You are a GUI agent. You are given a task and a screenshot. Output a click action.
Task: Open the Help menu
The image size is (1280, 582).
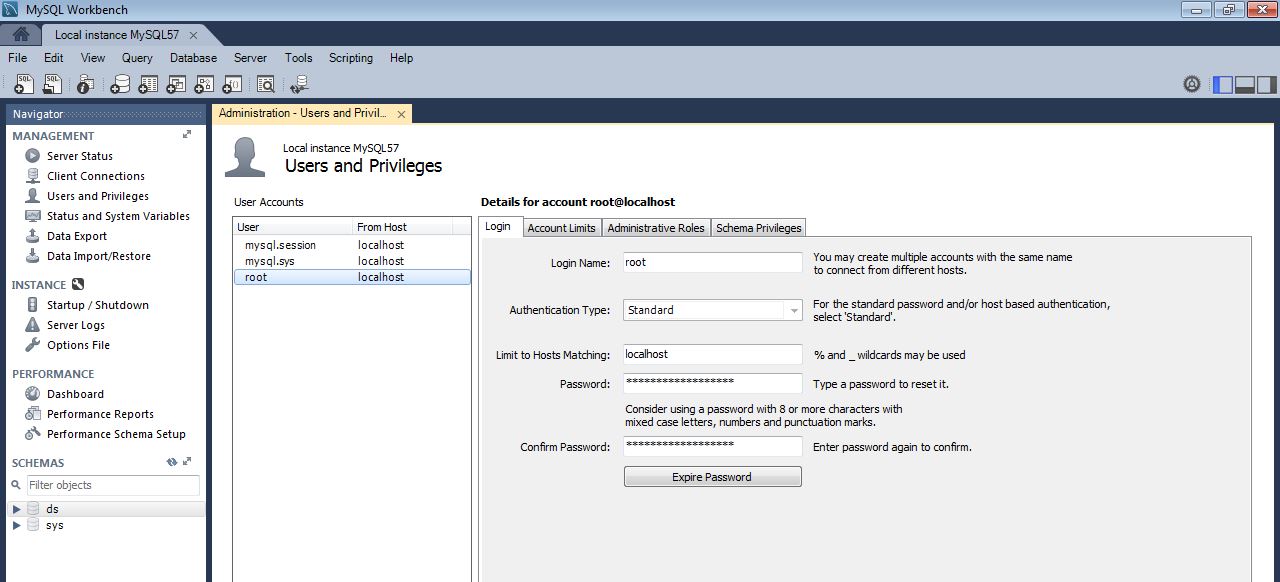coord(402,58)
